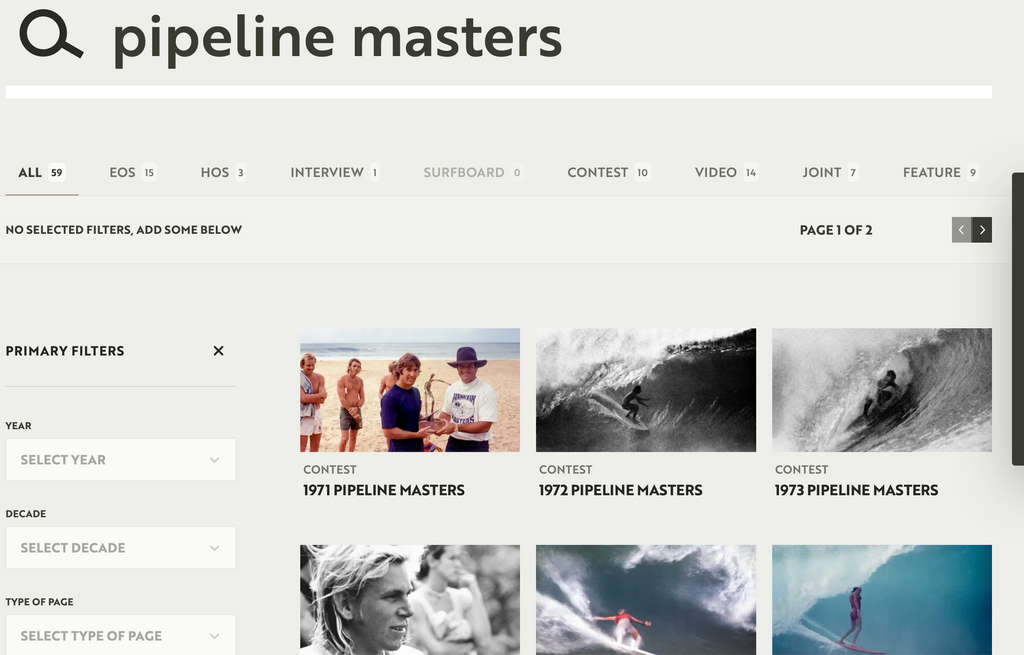Click the search magnifying glass icon

pos(50,35)
